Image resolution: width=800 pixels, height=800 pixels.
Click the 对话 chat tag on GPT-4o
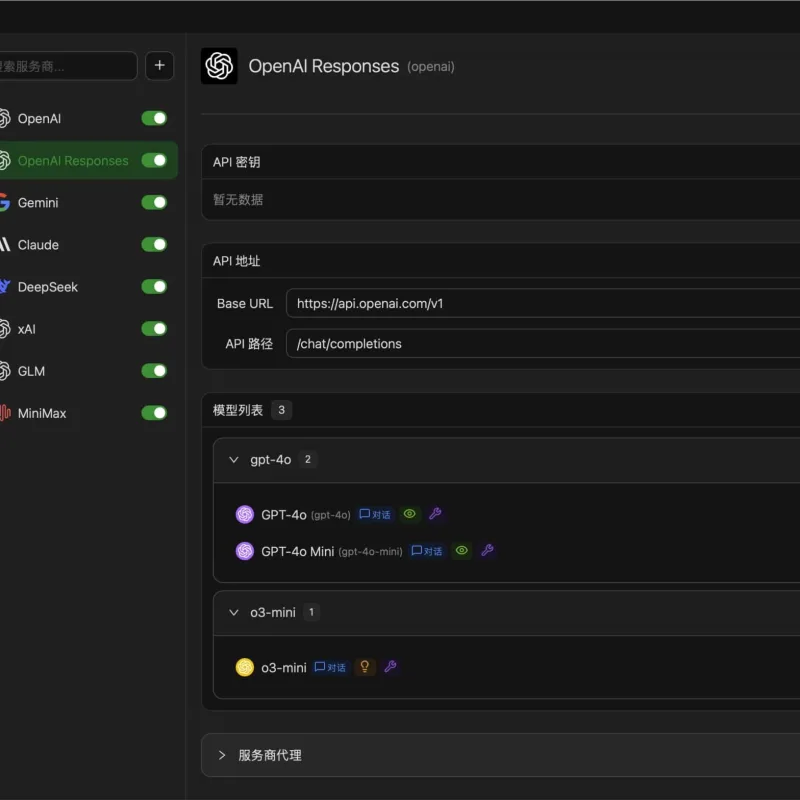[x=375, y=514]
